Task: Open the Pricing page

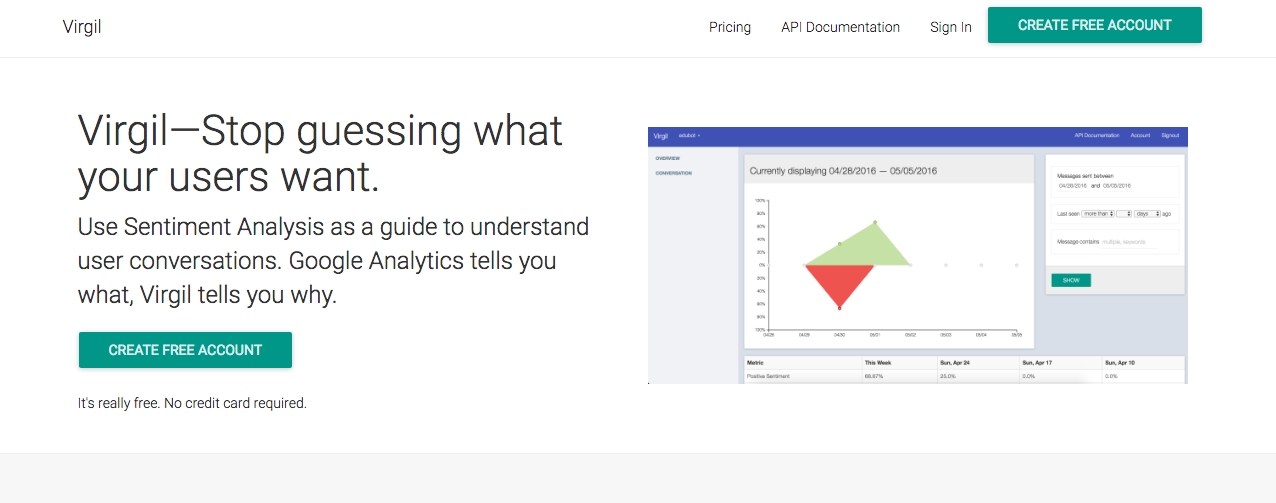Action: [x=730, y=27]
